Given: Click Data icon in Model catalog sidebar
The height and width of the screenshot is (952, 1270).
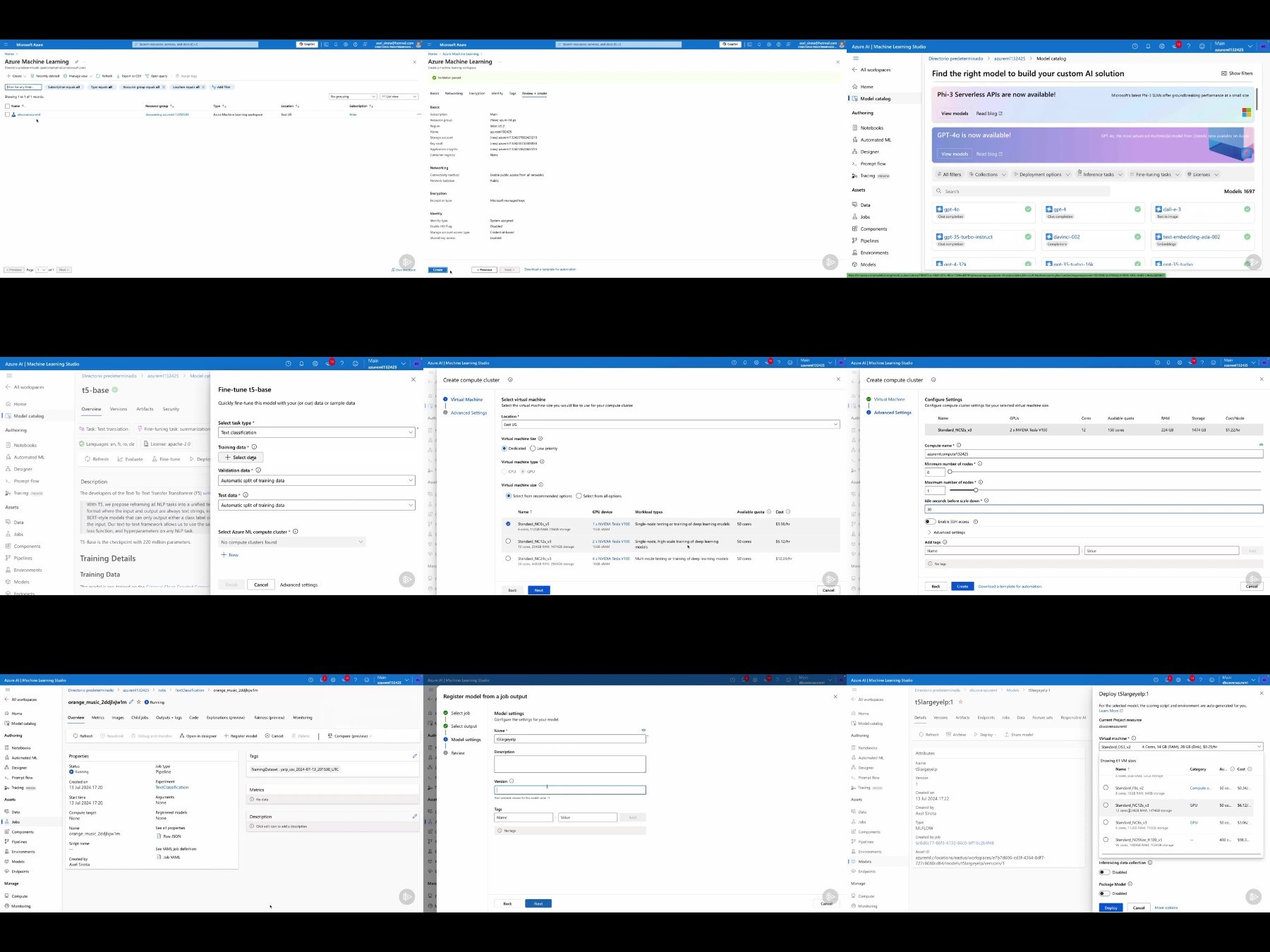Looking at the screenshot, I should tap(855, 205).
